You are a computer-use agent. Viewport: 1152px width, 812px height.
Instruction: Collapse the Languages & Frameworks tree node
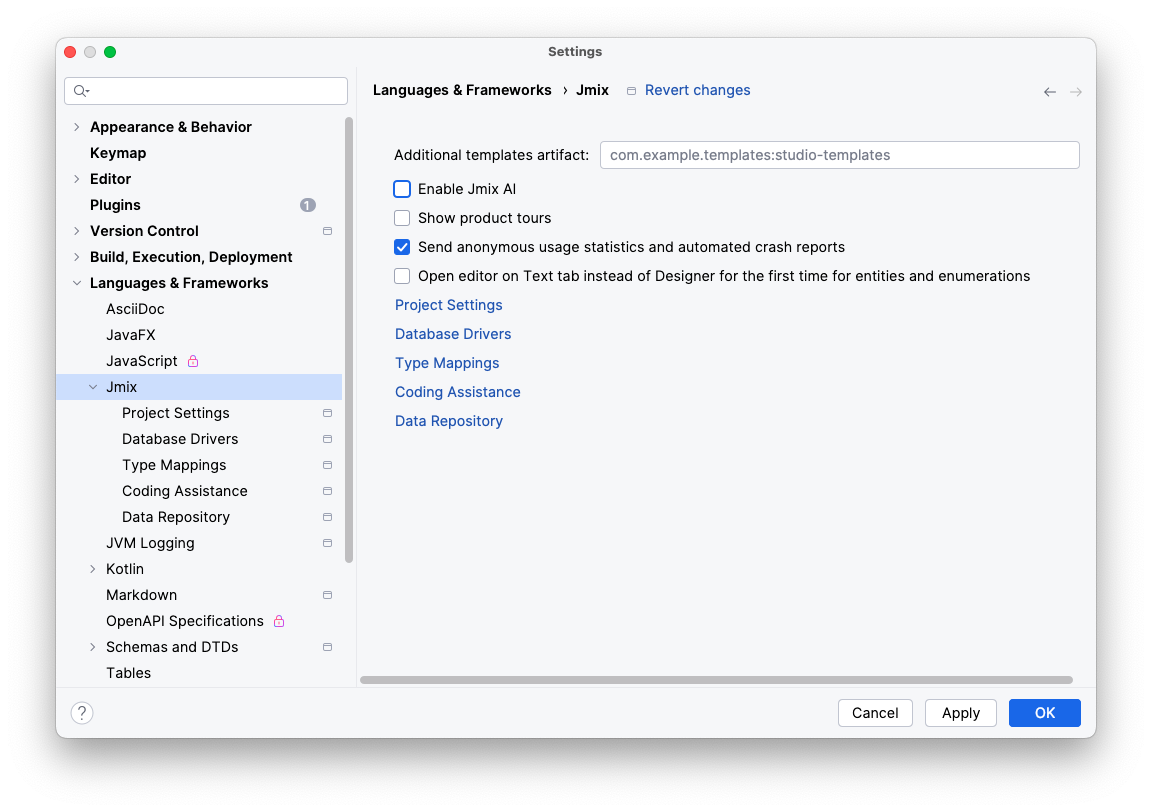point(77,282)
